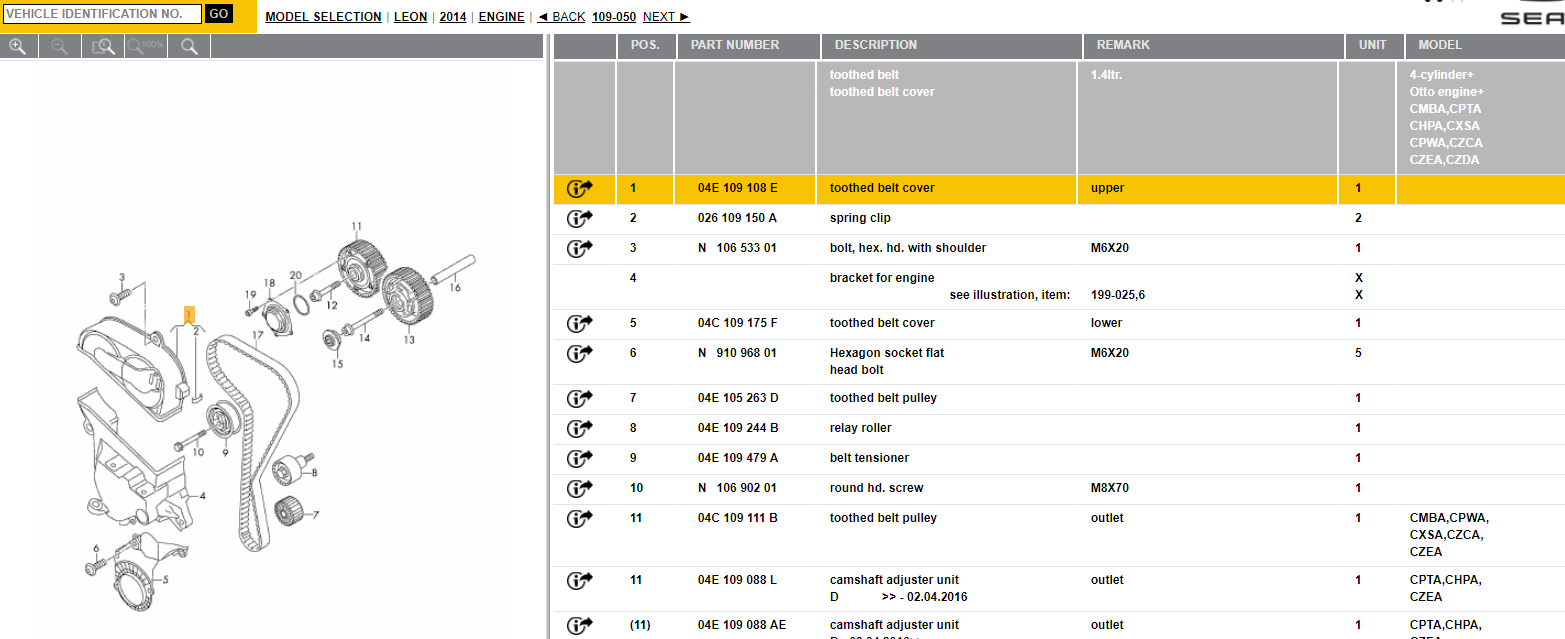
Task: Open the MODEL SELECTION breadcrumb link
Action: (x=323, y=17)
